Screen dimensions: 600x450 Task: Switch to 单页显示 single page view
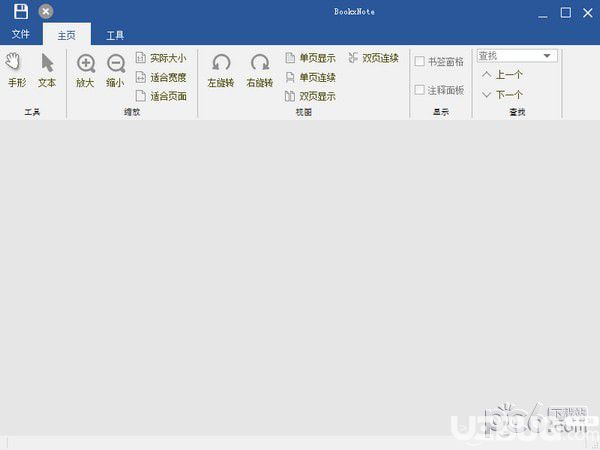point(310,58)
